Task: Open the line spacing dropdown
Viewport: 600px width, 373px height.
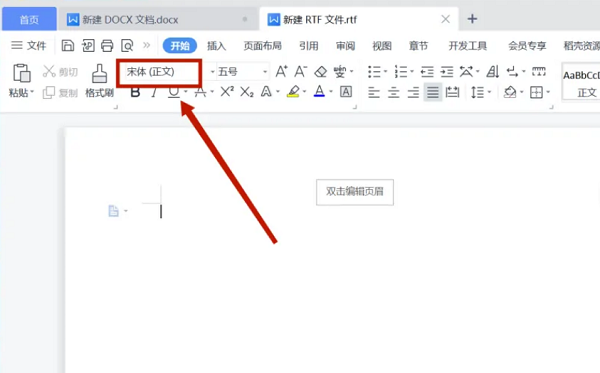Action: click(489, 92)
